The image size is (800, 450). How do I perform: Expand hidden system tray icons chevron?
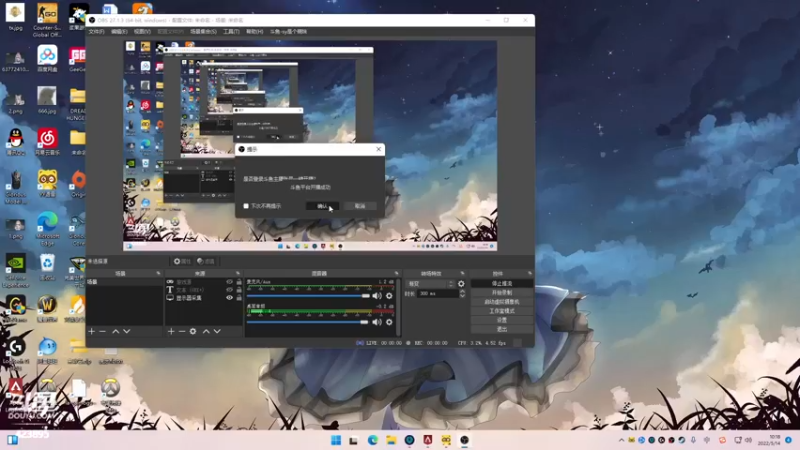[x=621, y=440]
